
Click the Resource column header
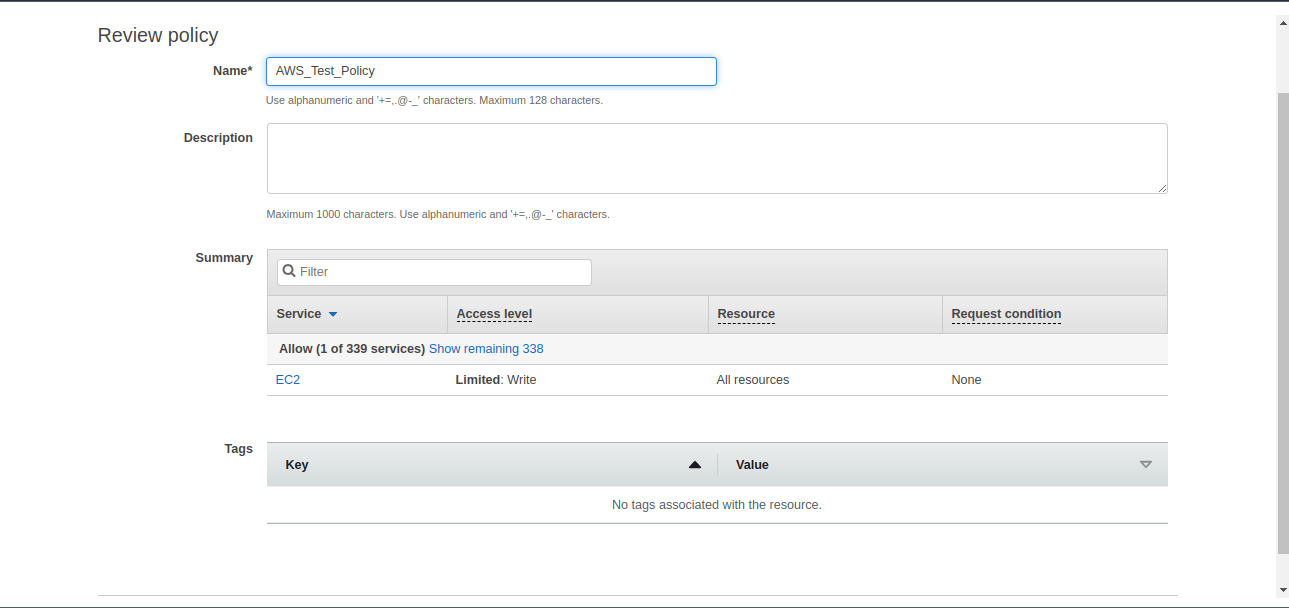(746, 314)
